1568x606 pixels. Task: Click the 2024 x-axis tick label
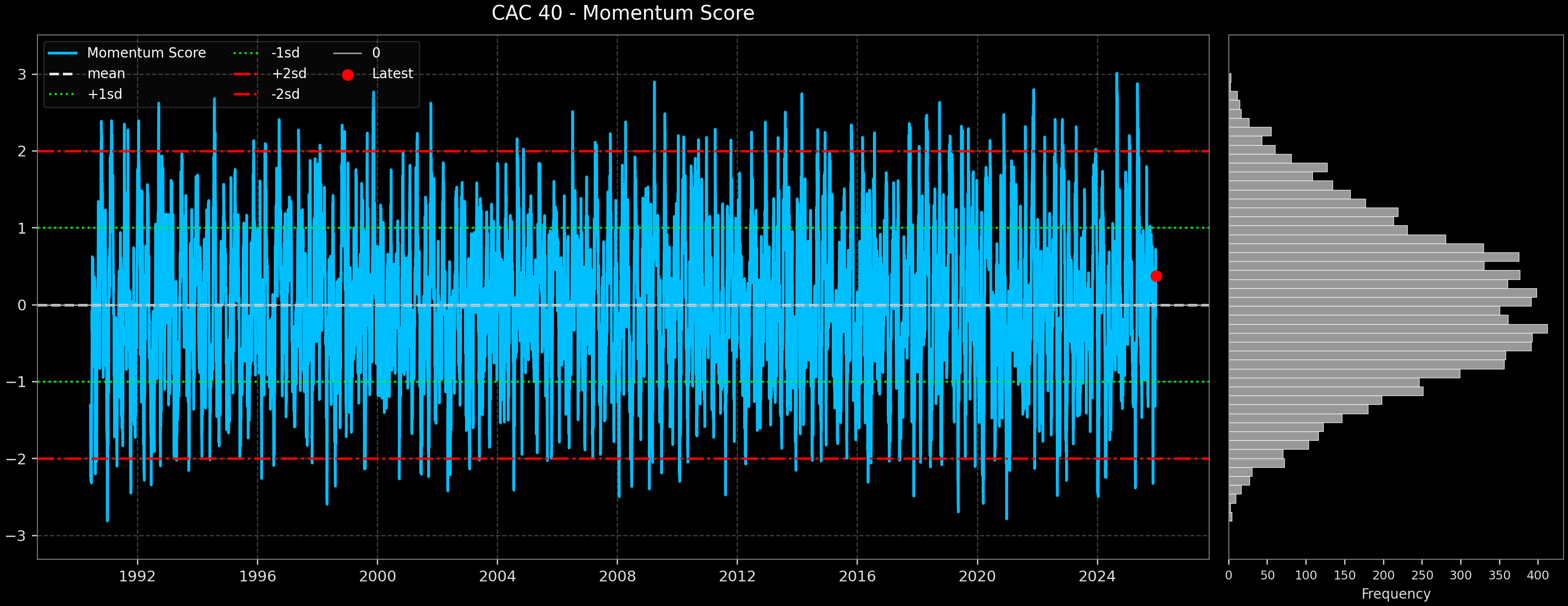[1097, 576]
